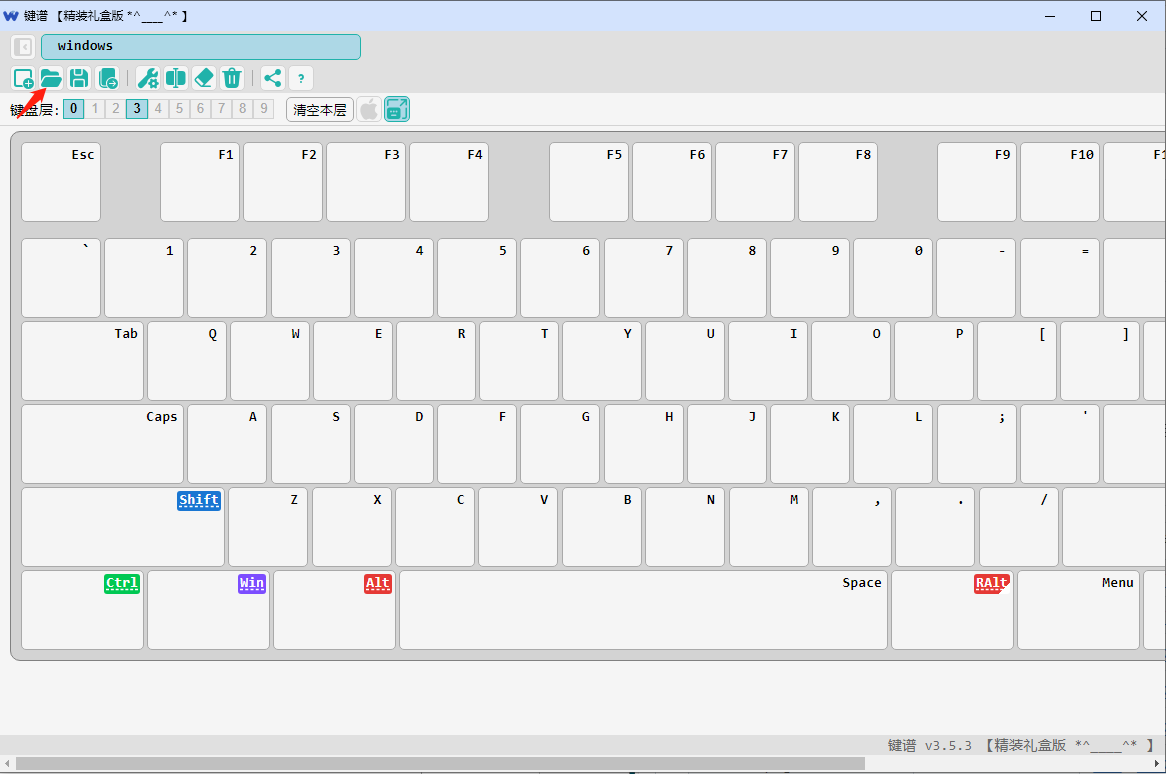1166x774 pixels.
Task: Click the 清空本层 button
Action: click(320, 110)
